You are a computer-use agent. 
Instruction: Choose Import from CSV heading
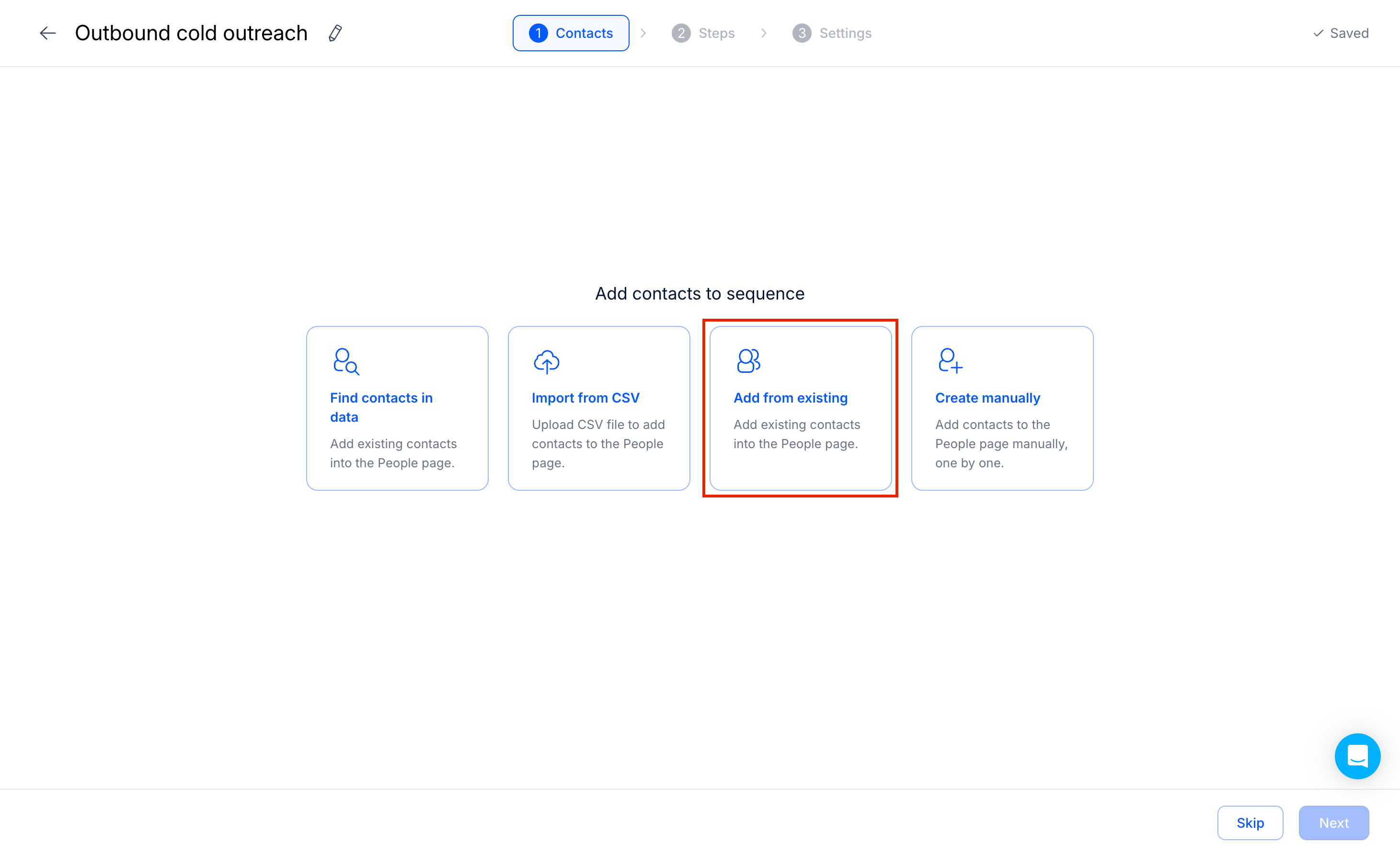[x=585, y=397]
